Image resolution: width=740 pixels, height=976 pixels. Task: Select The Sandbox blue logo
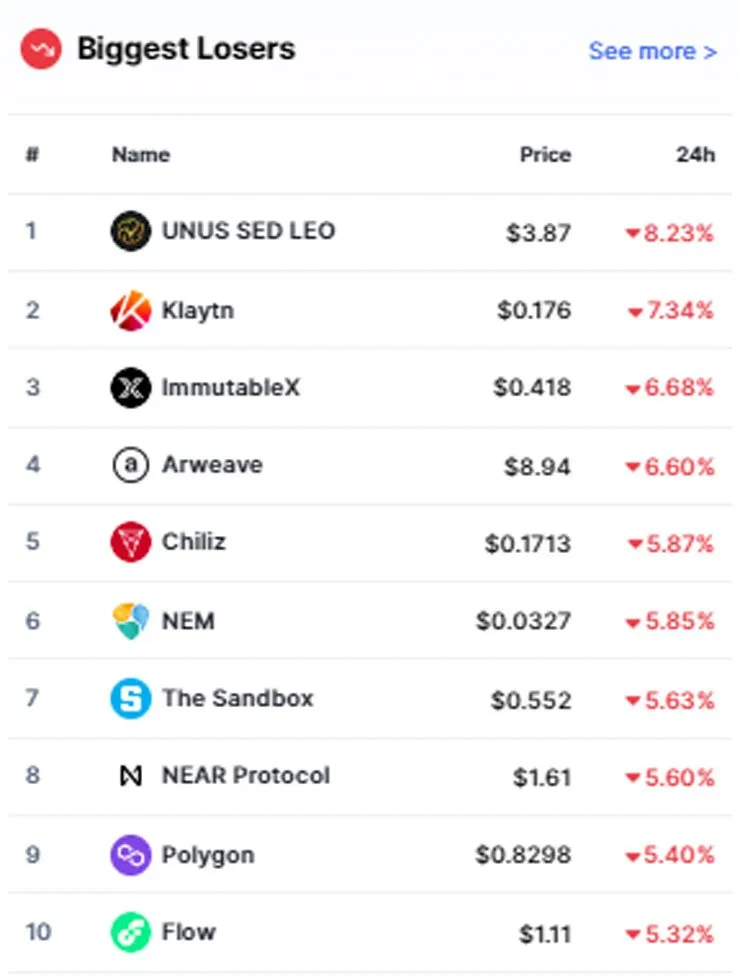(x=131, y=698)
